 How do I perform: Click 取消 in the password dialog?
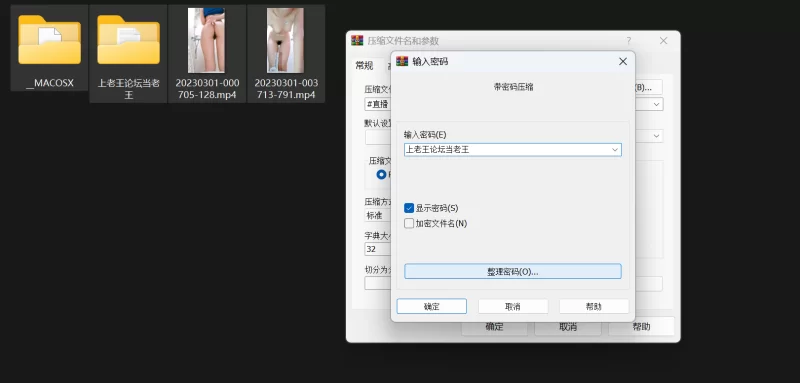tap(513, 307)
